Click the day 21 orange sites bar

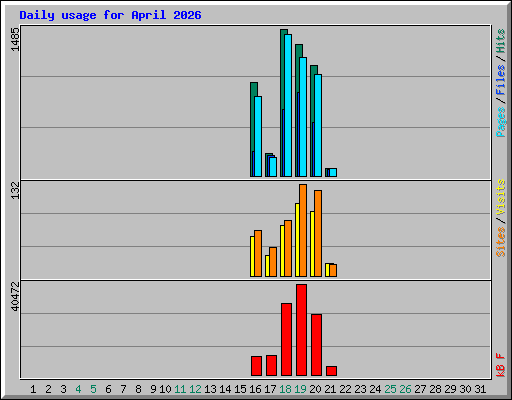point(333,270)
